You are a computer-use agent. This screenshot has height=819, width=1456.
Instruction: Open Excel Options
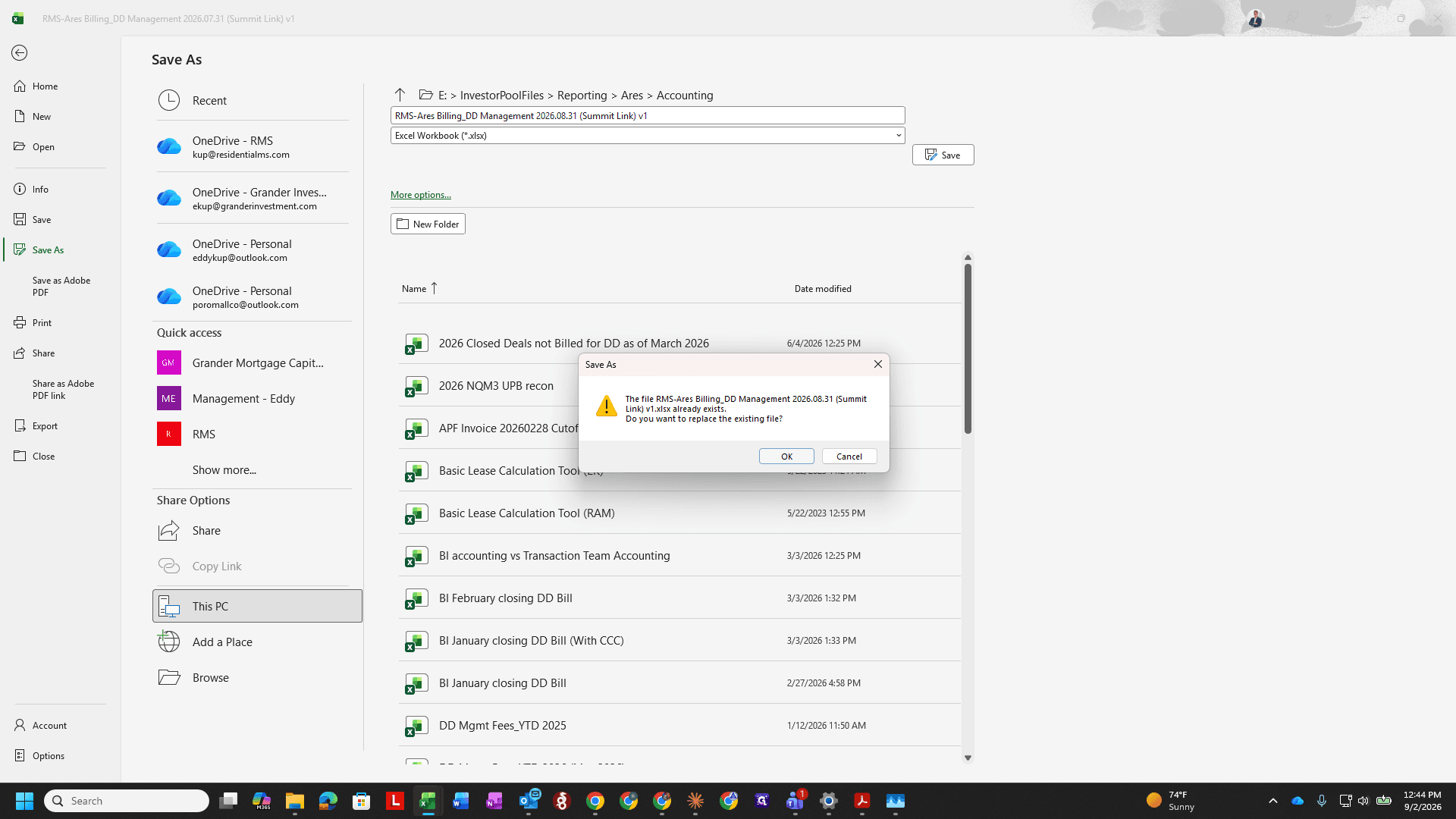pyautogui.click(x=61, y=755)
